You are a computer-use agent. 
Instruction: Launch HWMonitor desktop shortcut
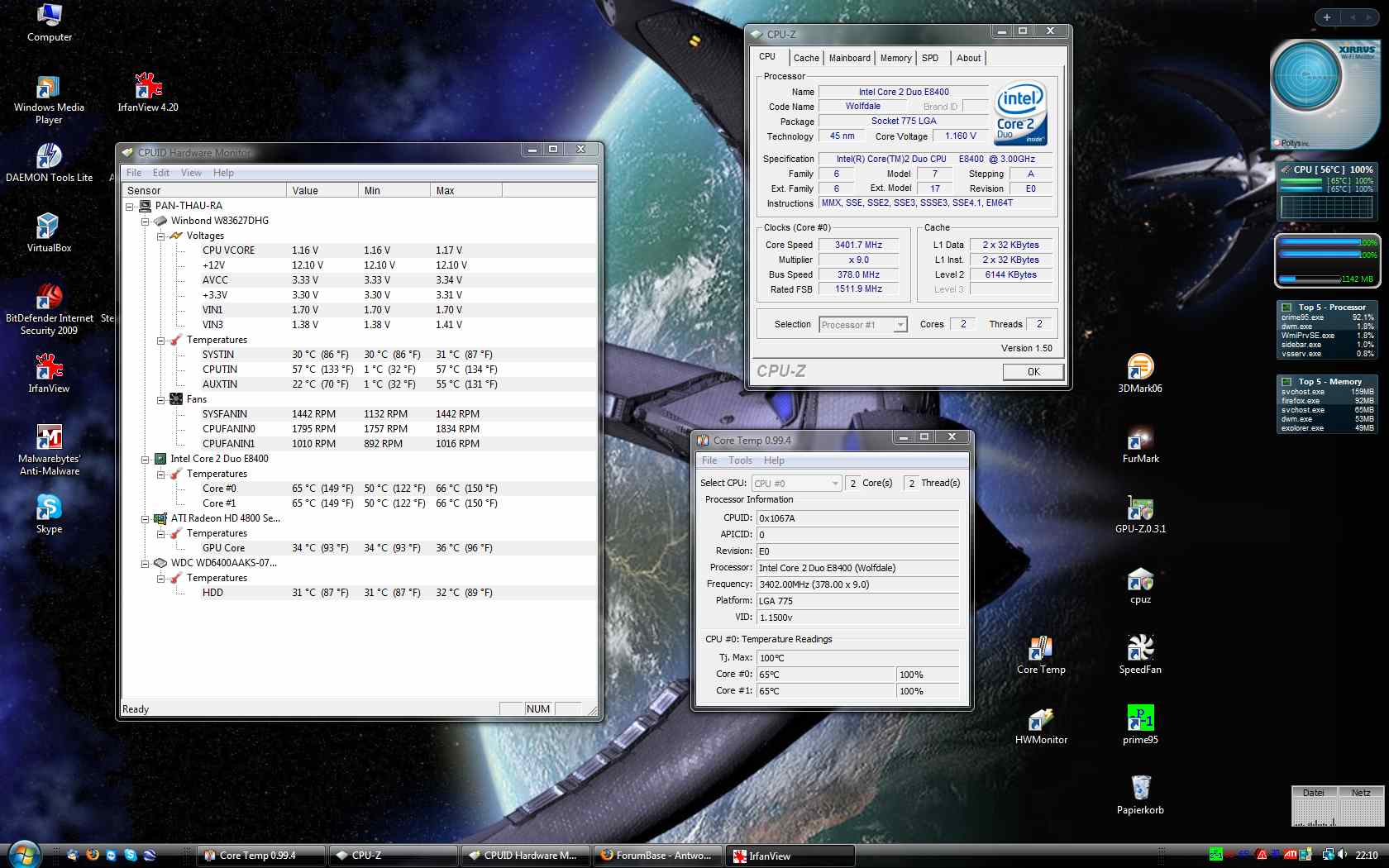pos(1041,725)
